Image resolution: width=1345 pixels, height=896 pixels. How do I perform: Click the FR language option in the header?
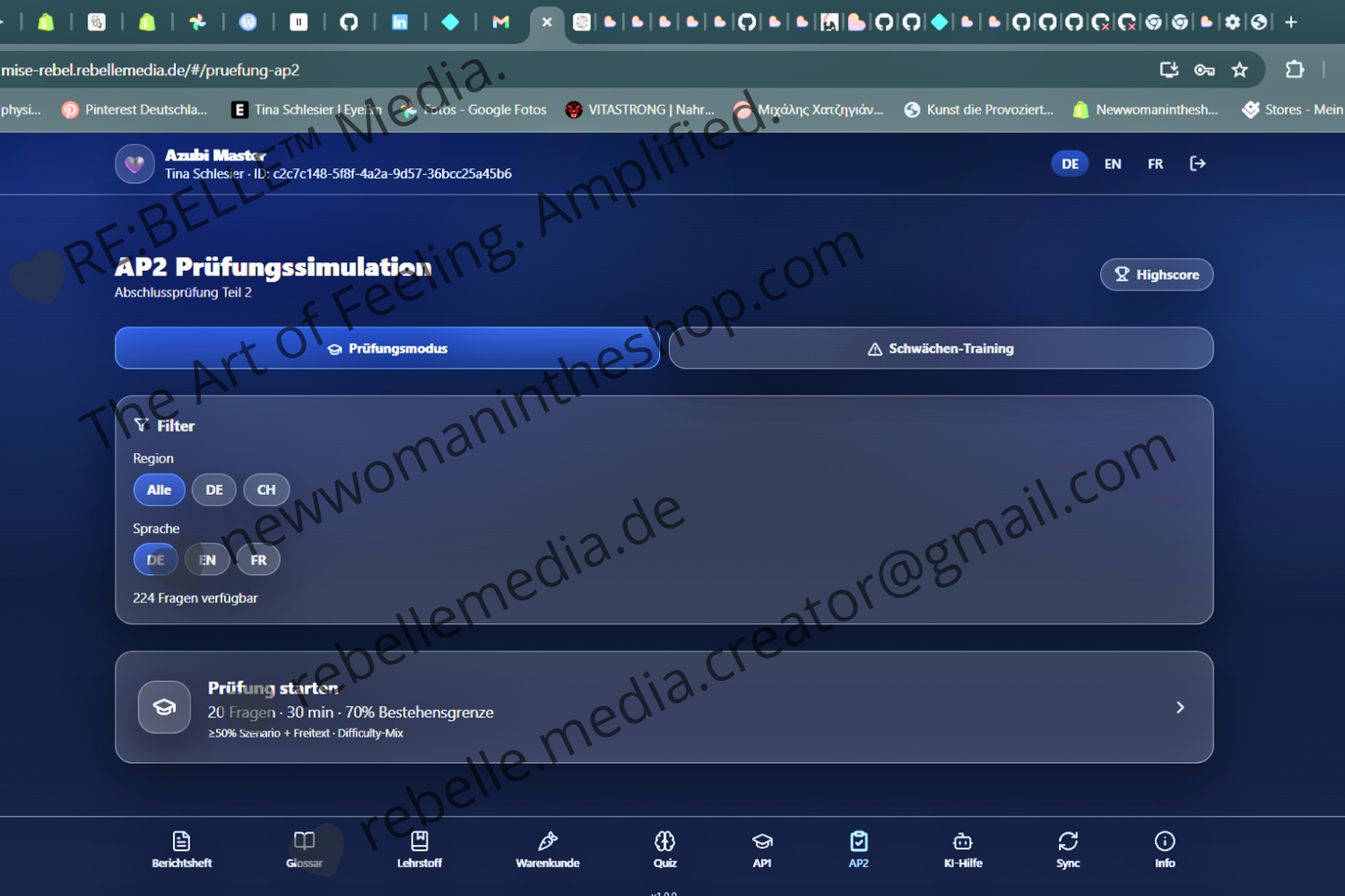click(x=1155, y=163)
